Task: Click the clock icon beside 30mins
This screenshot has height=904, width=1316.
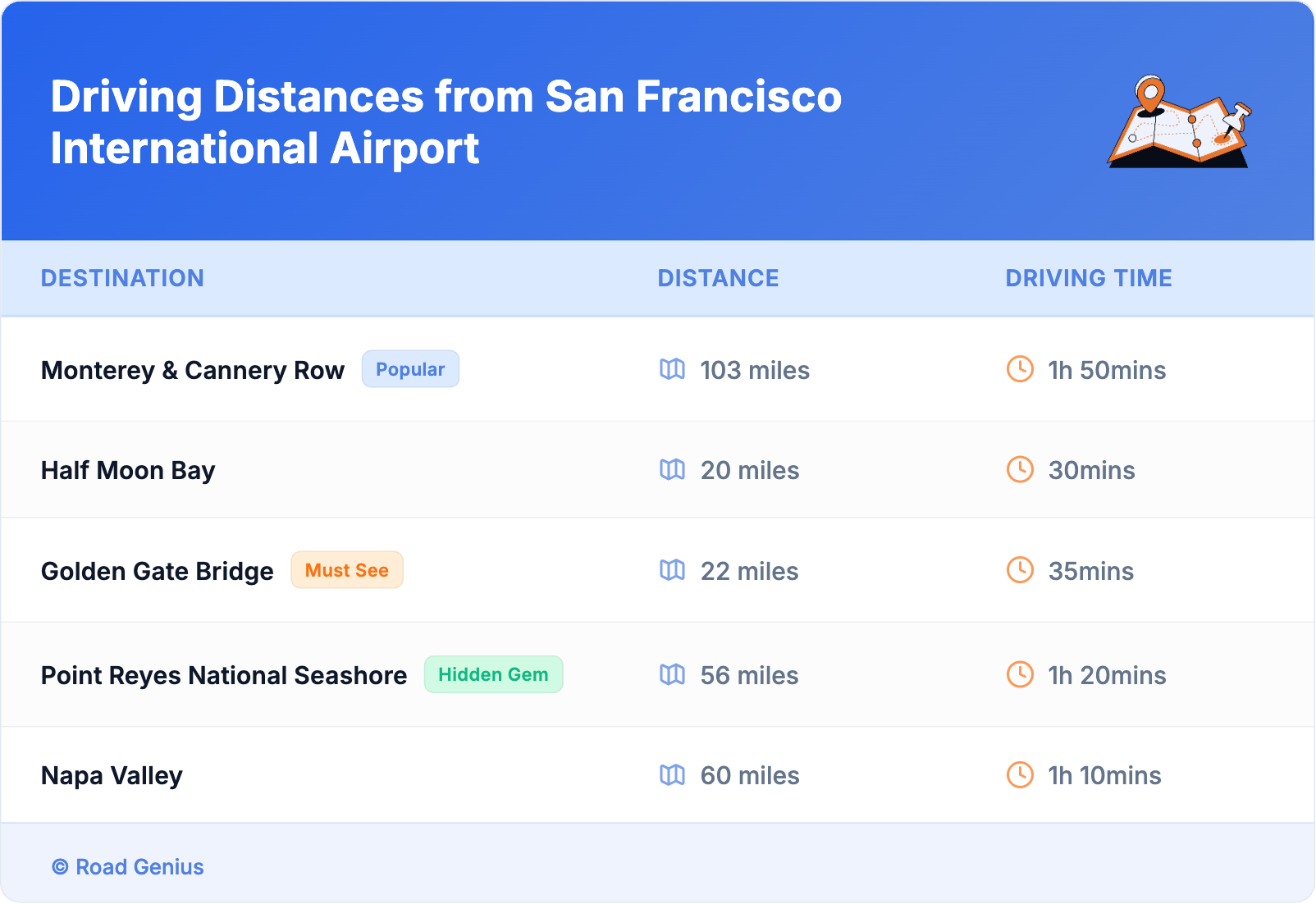Action: [x=1020, y=469]
